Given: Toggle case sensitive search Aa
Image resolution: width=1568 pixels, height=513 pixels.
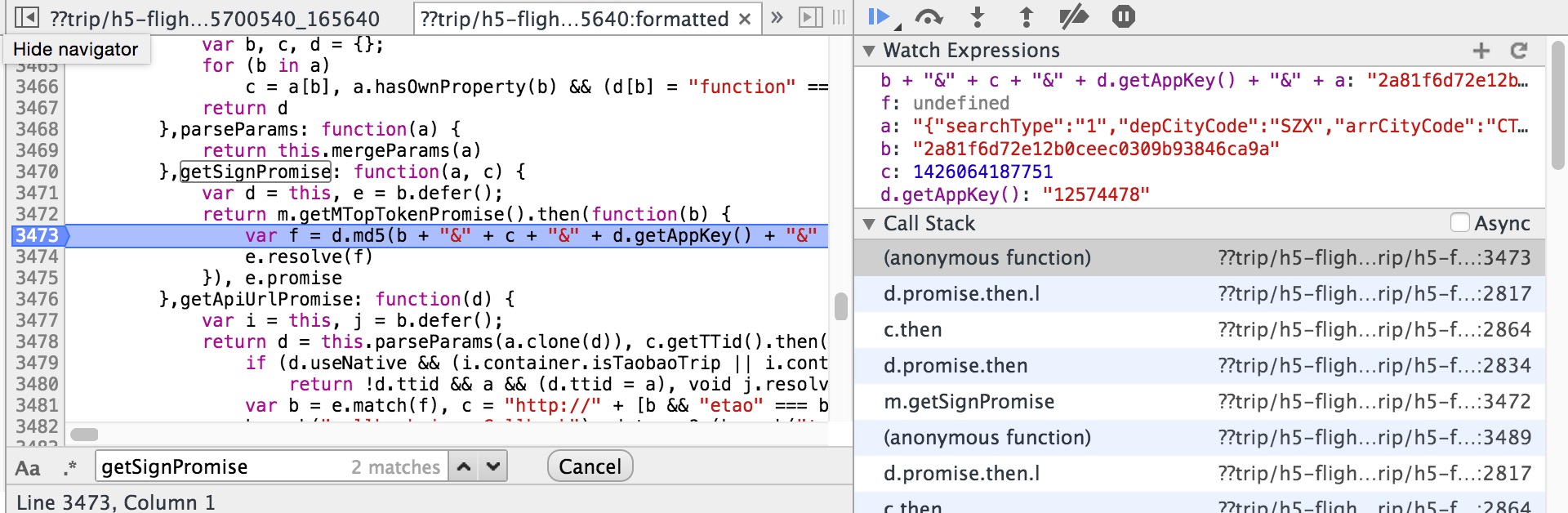Looking at the screenshot, I should pyautogui.click(x=28, y=468).
